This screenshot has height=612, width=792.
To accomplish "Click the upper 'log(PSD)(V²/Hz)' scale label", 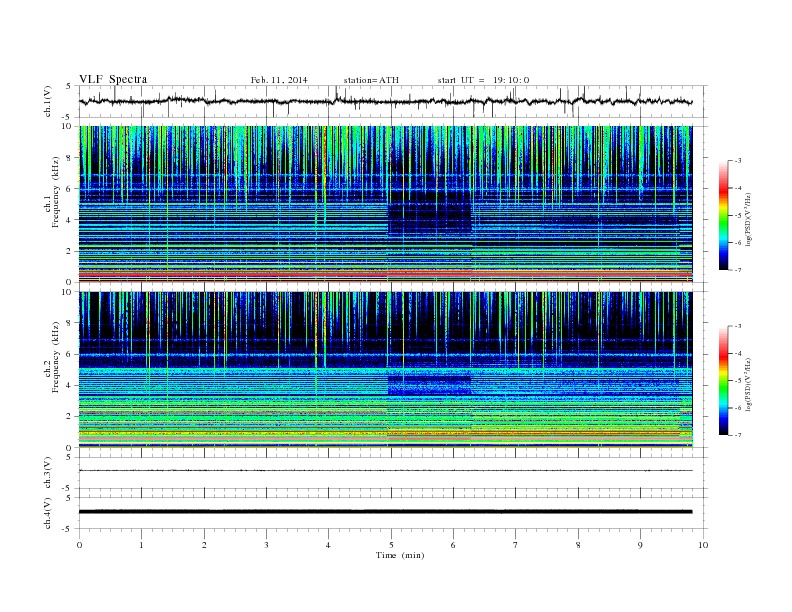I will (x=749, y=220).
